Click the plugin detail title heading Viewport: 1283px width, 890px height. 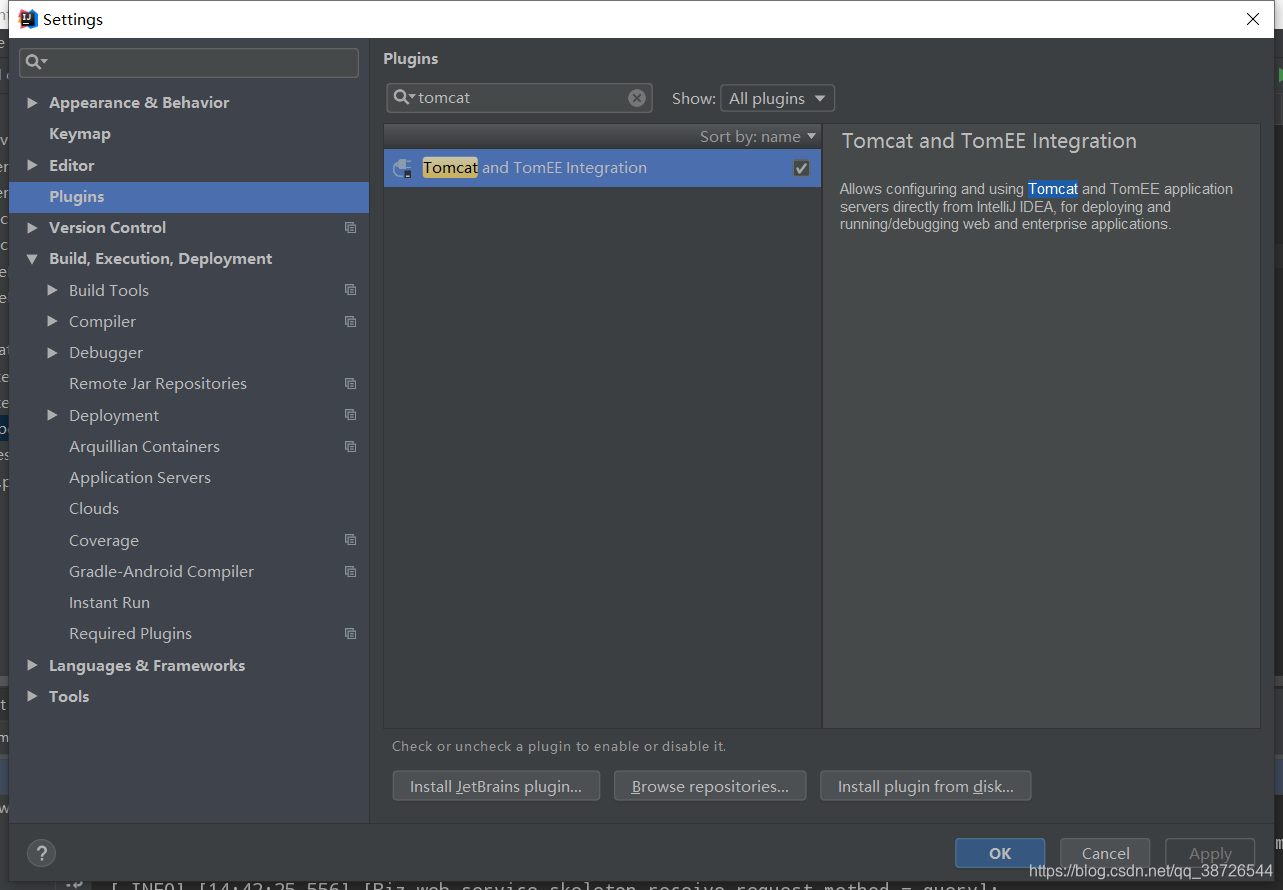tap(989, 141)
